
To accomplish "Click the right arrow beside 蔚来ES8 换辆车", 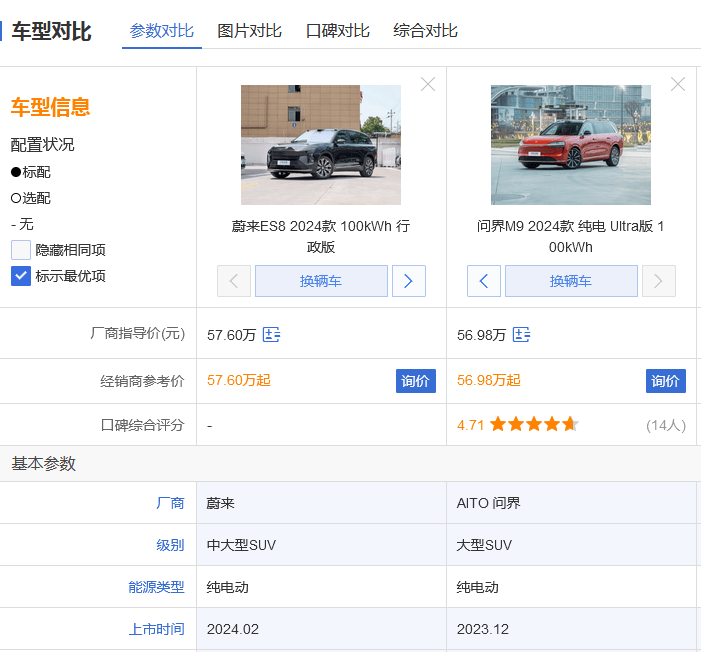I will point(409,281).
